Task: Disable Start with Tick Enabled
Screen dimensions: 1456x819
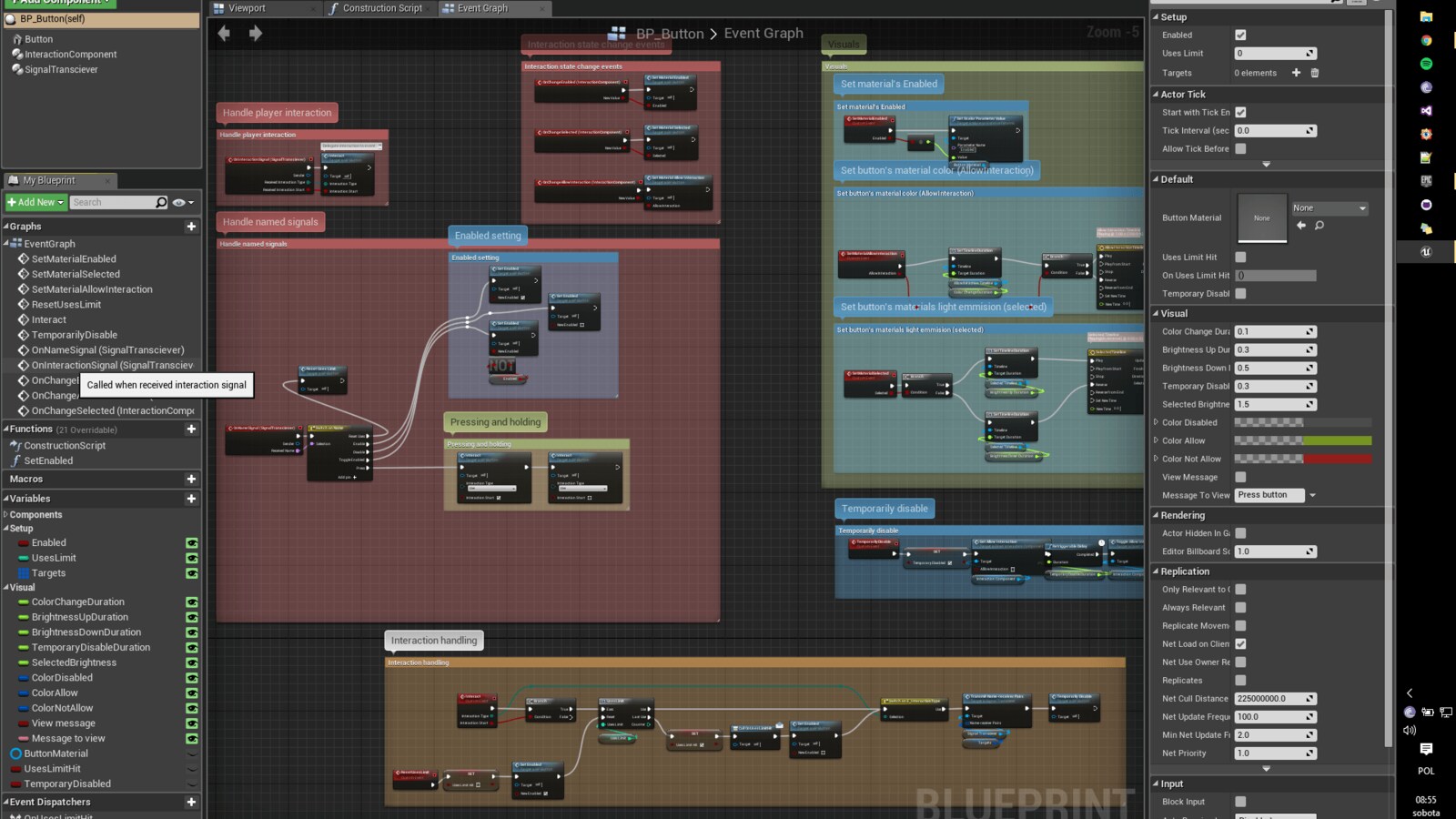Action: click(1241, 112)
